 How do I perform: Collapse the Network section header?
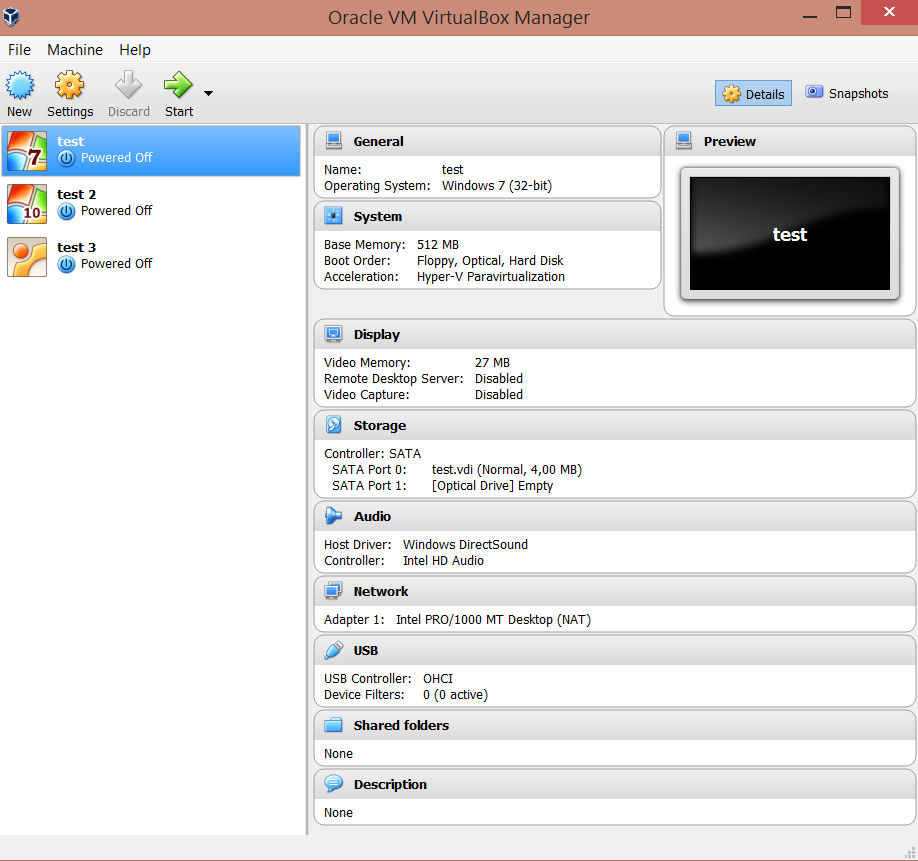tap(380, 592)
